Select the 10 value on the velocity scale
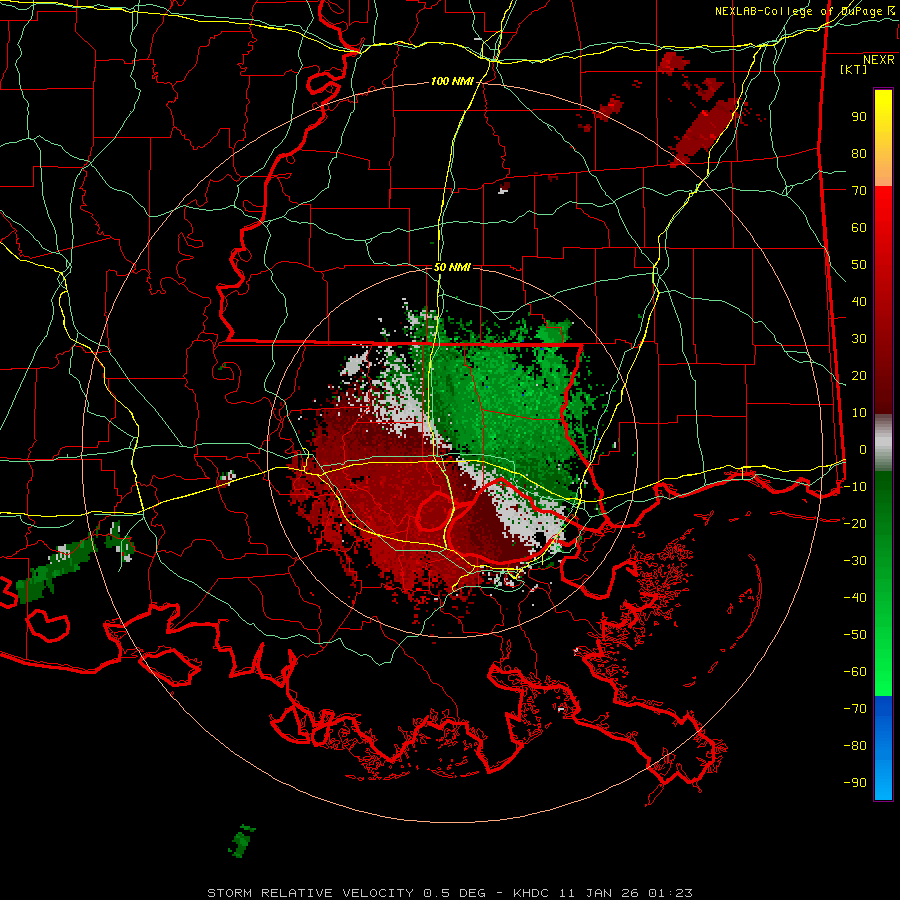Image resolution: width=900 pixels, height=900 pixels. (x=859, y=413)
